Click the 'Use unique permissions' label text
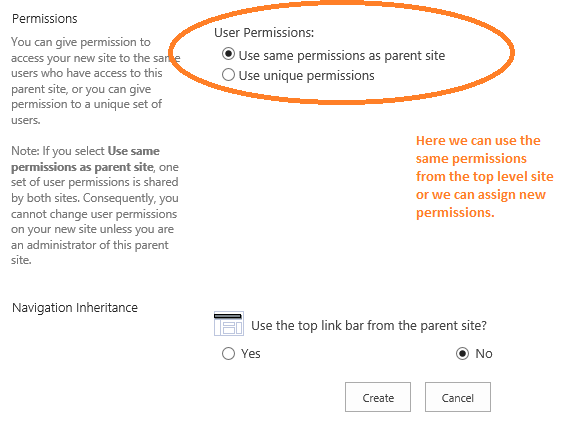The image size is (563, 430). coord(307,76)
